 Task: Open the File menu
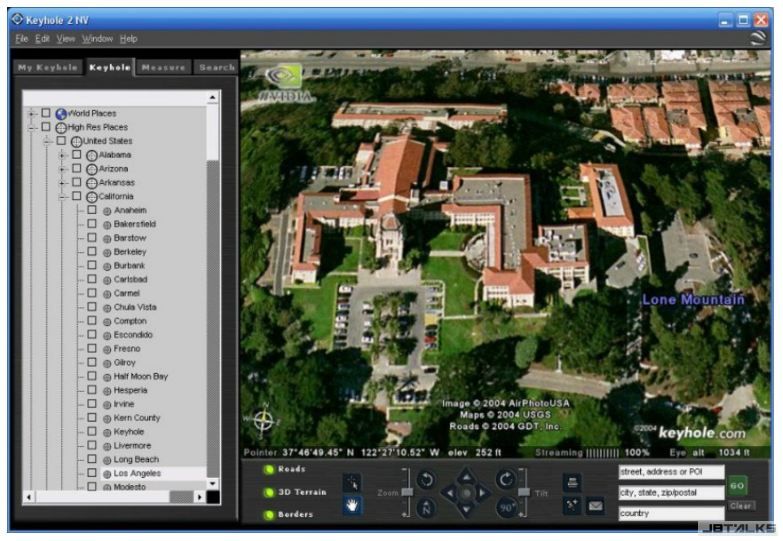(x=21, y=38)
